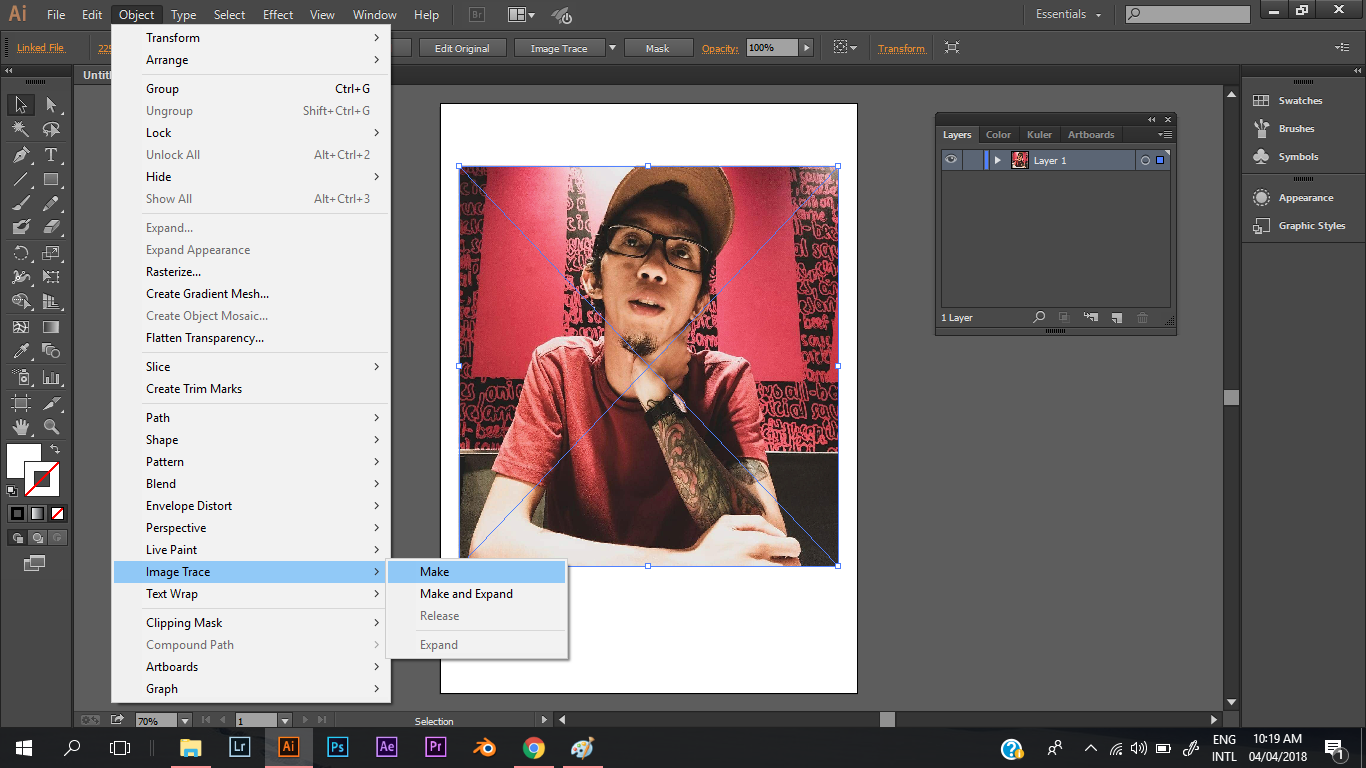
Task: Pick the Hand tool
Action: [21, 428]
